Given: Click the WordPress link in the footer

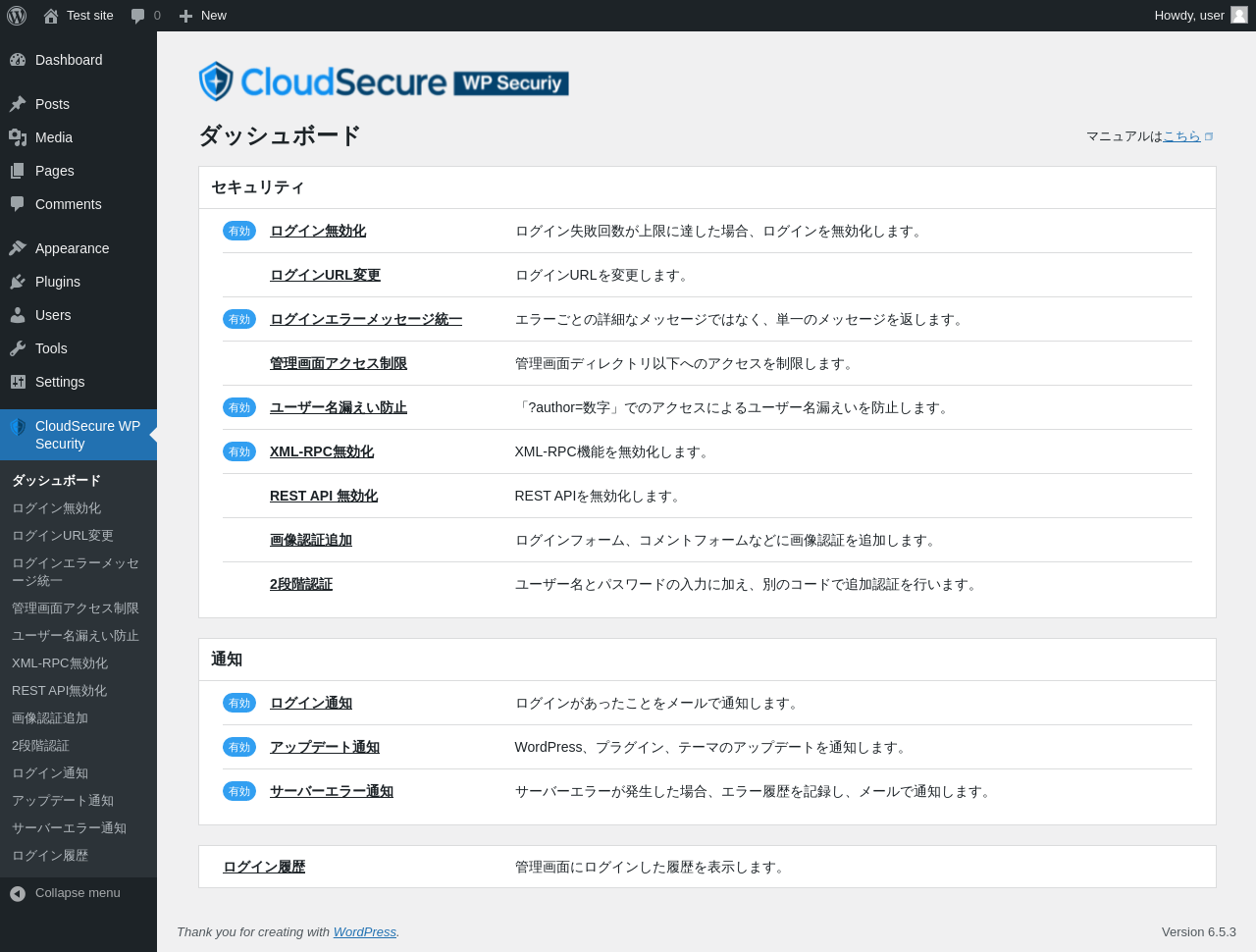Looking at the screenshot, I should (x=365, y=931).
